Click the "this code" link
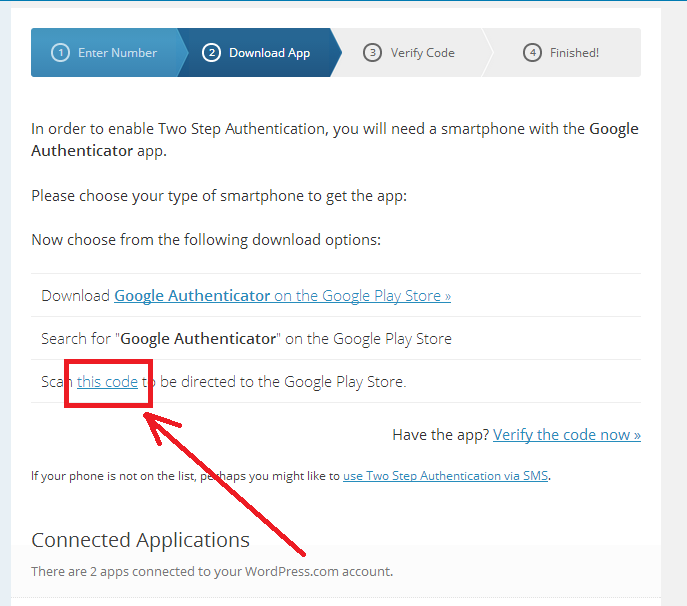Viewport: 687px width, 606px height. pyautogui.click(x=107, y=381)
